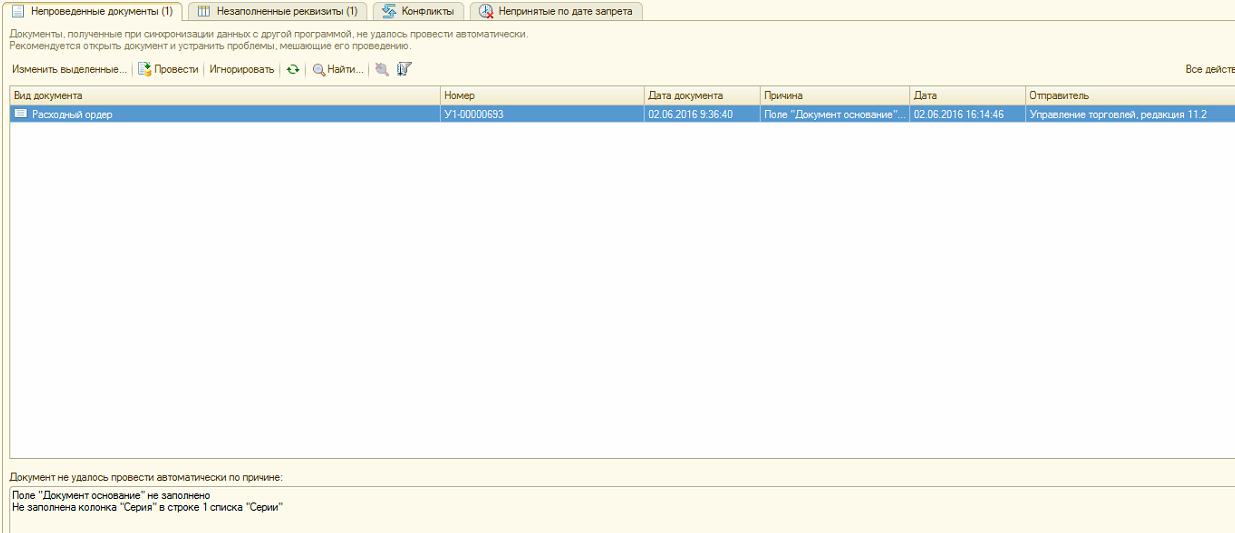Click the Игнорировать button

(x=241, y=70)
